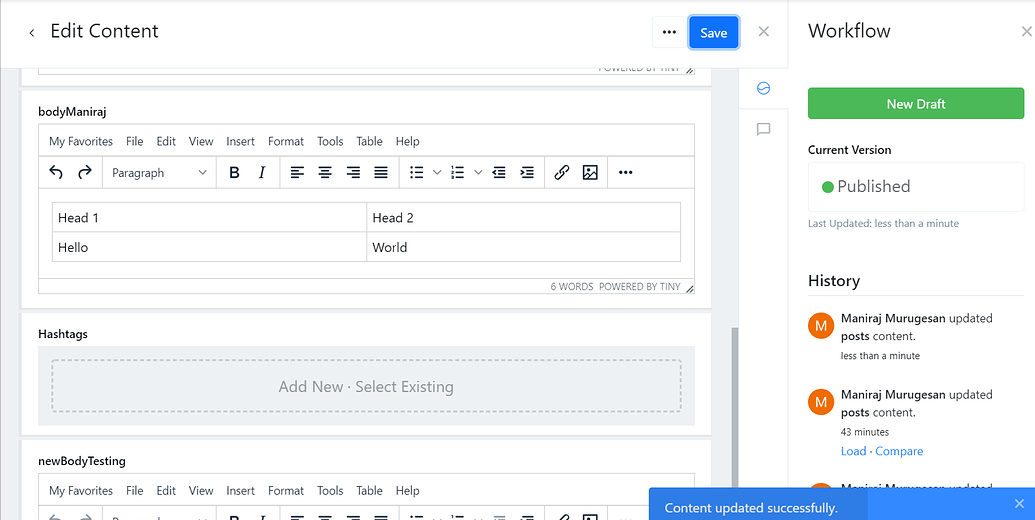Click the Head 1 table cell
Screen dimensions: 1035x520
(209, 217)
